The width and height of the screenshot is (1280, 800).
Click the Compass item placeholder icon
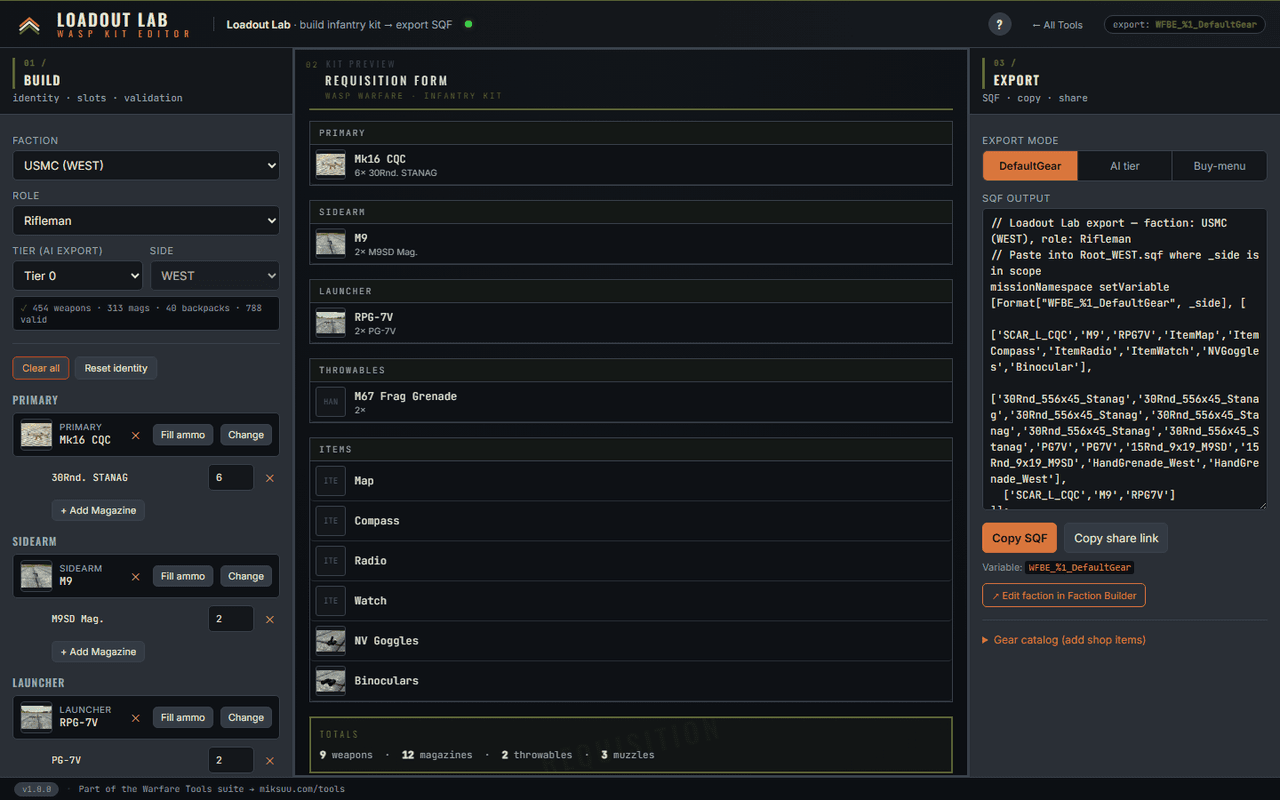click(x=331, y=521)
